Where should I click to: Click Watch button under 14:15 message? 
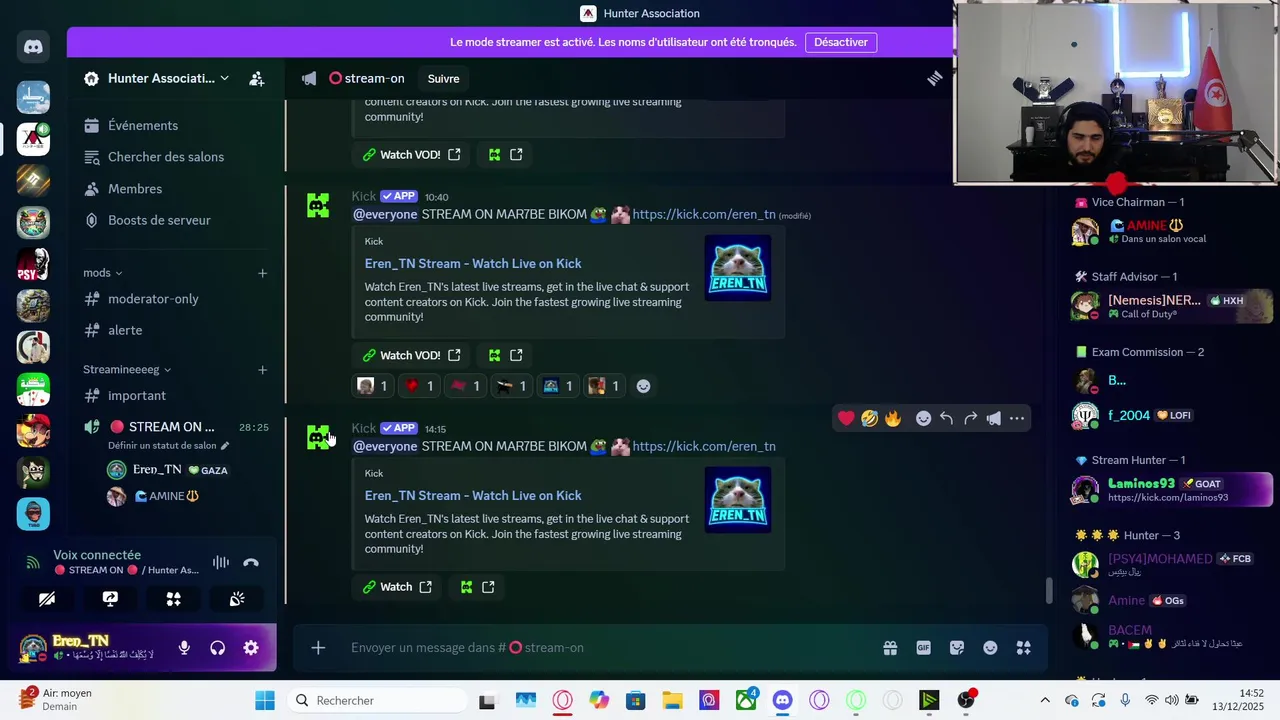tap(397, 587)
